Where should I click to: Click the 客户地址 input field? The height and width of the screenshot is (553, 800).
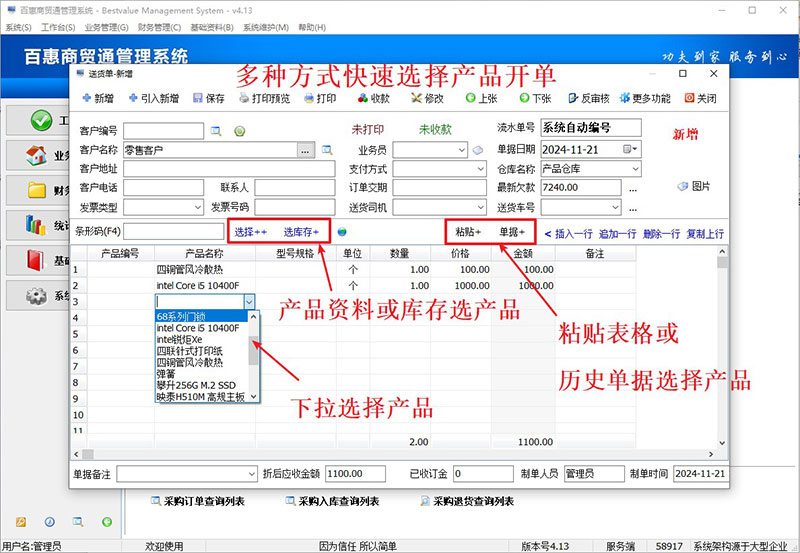(229, 168)
